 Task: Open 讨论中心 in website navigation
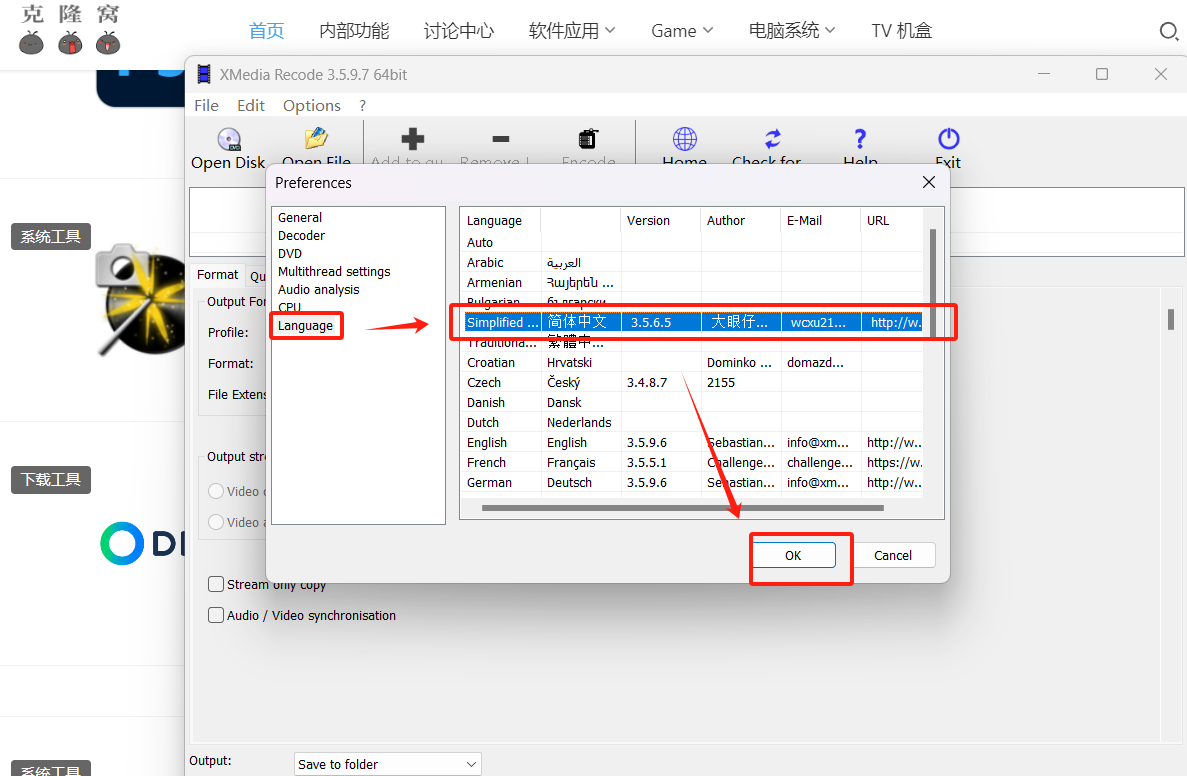459,31
